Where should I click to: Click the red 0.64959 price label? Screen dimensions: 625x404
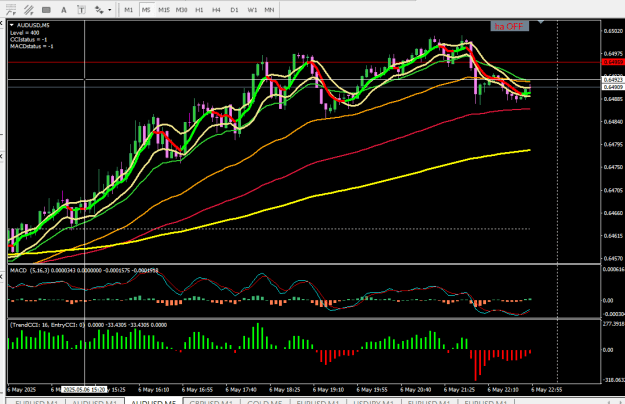(613, 62)
